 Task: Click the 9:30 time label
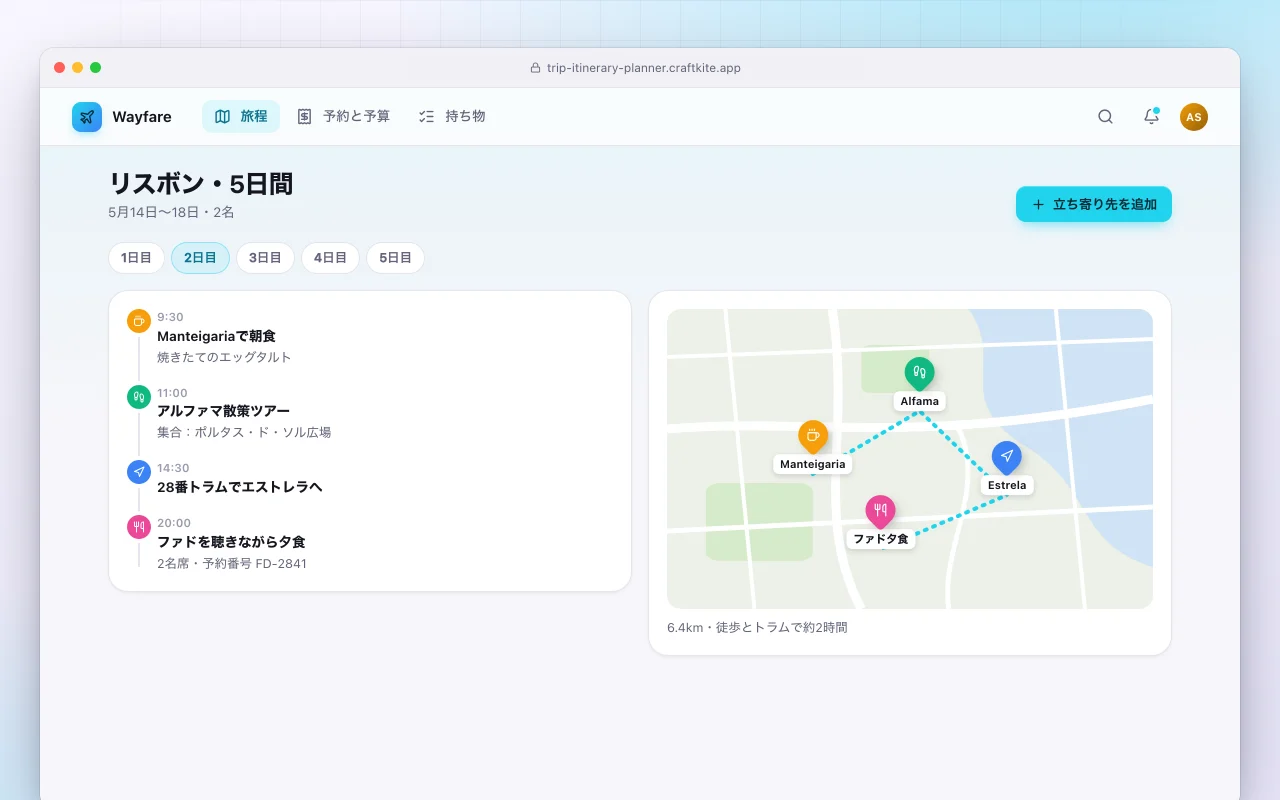pyautogui.click(x=170, y=317)
